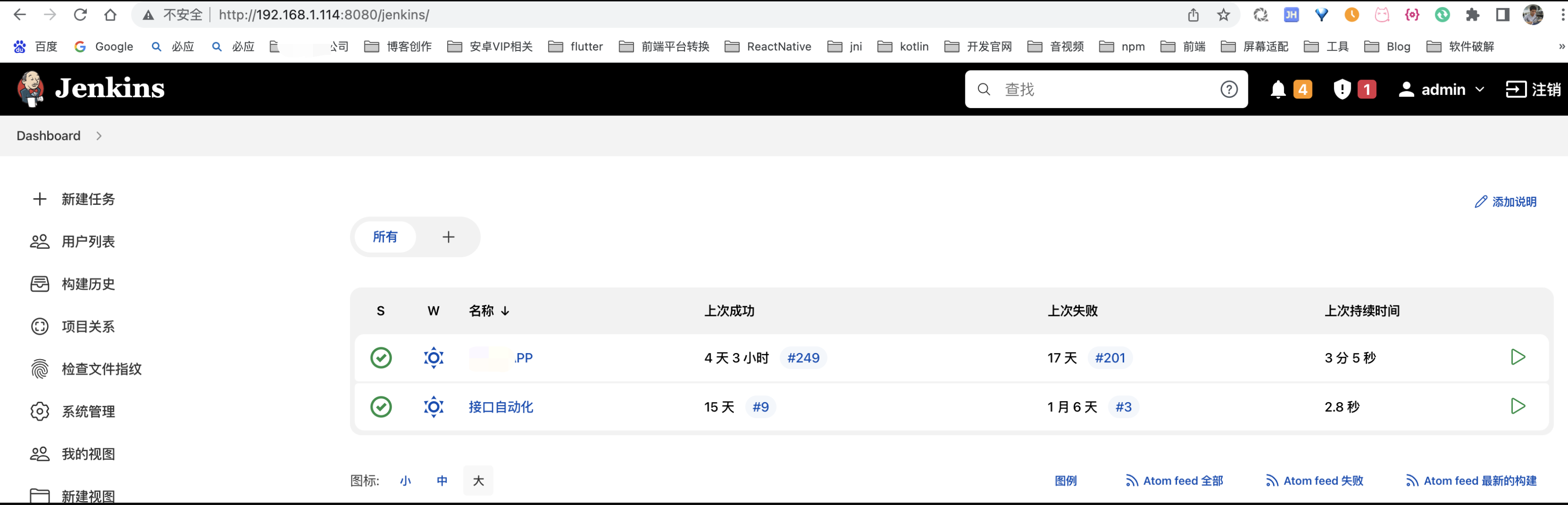
Task: Expand the Dashboard breadcrumb chevron
Action: [99, 136]
